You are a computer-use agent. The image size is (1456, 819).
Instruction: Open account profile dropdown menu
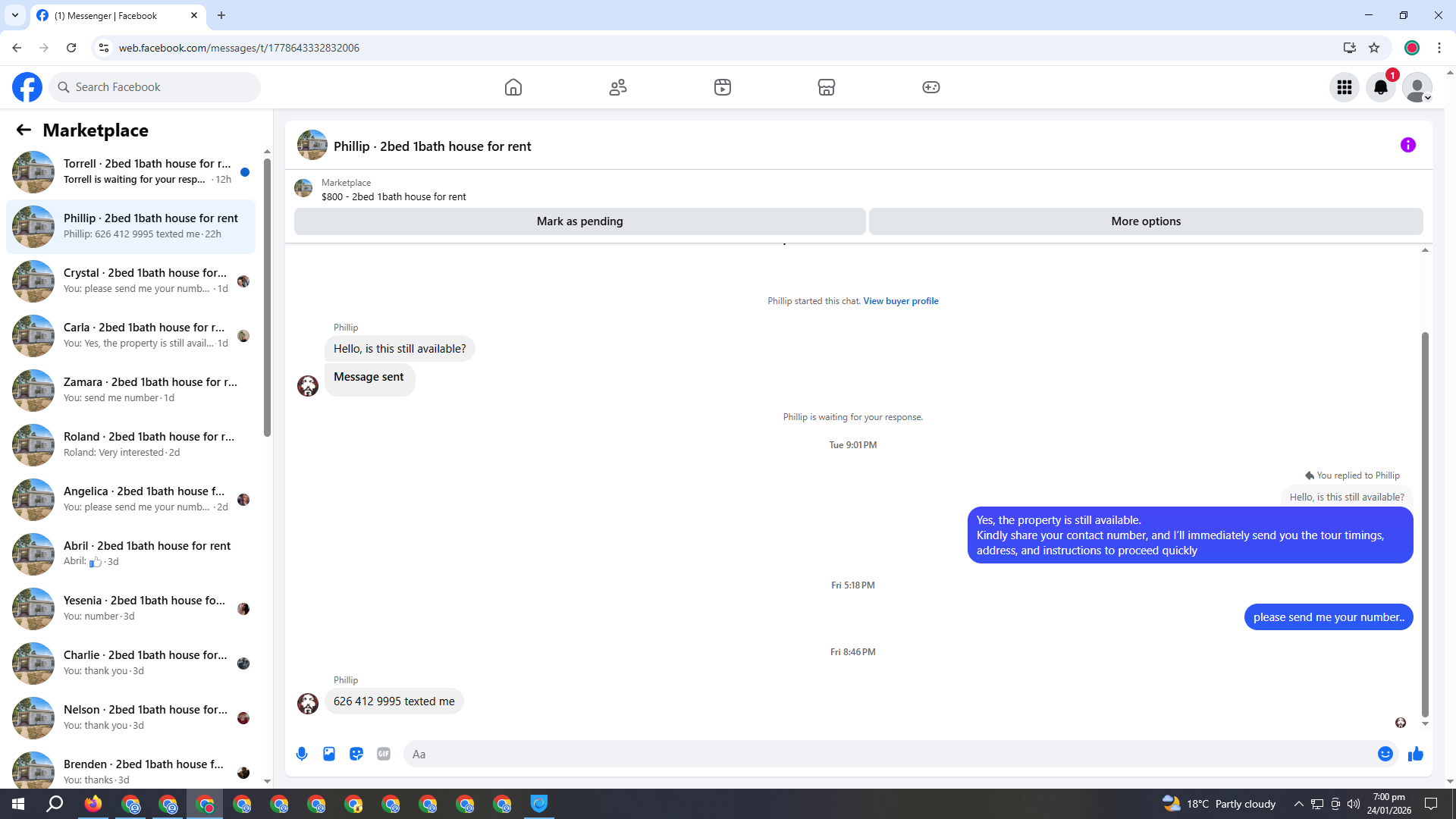pos(1417,87)
